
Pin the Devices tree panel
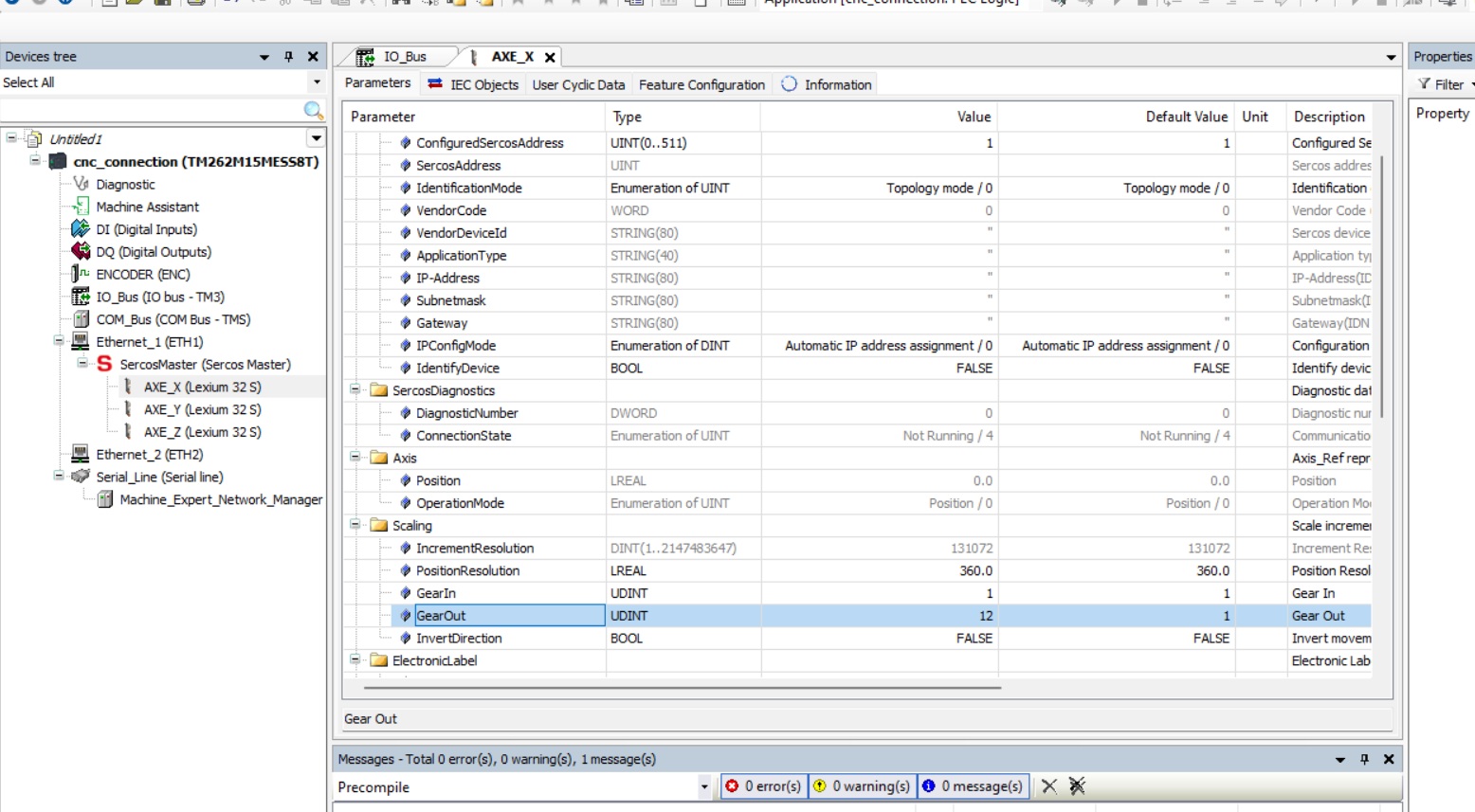[x=289, y=57]
